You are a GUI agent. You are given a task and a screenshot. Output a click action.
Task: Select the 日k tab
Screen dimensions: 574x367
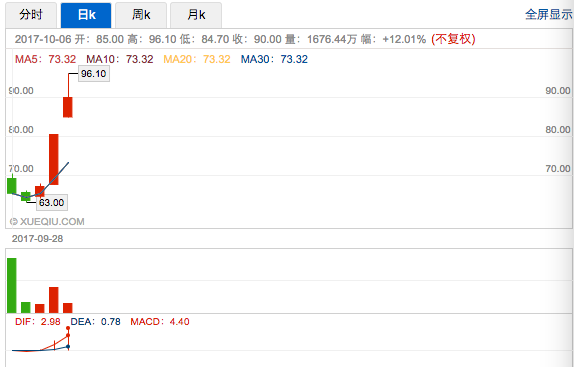point(86,15)
